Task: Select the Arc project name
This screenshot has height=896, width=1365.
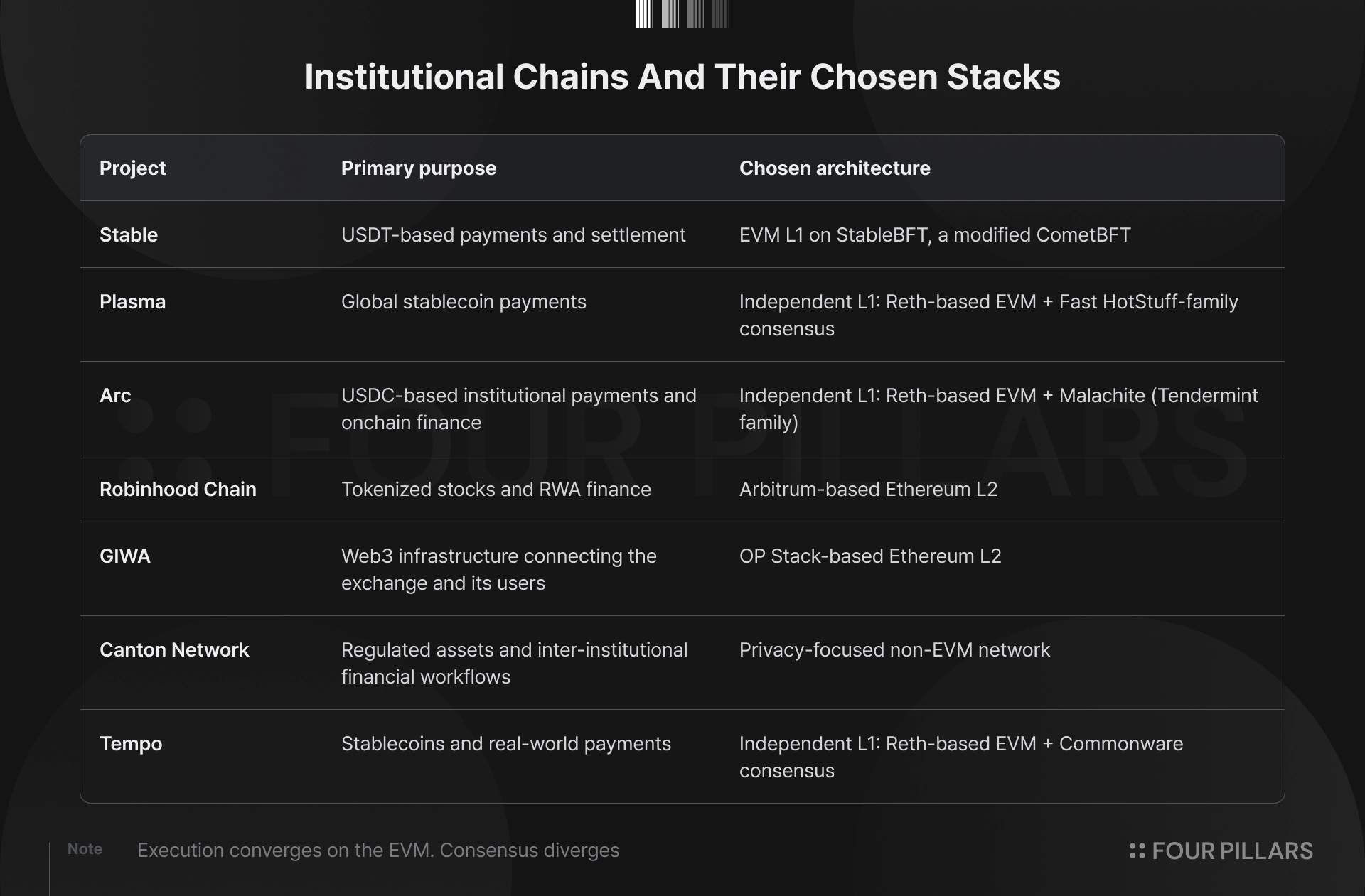Action: tap(115, 395)
